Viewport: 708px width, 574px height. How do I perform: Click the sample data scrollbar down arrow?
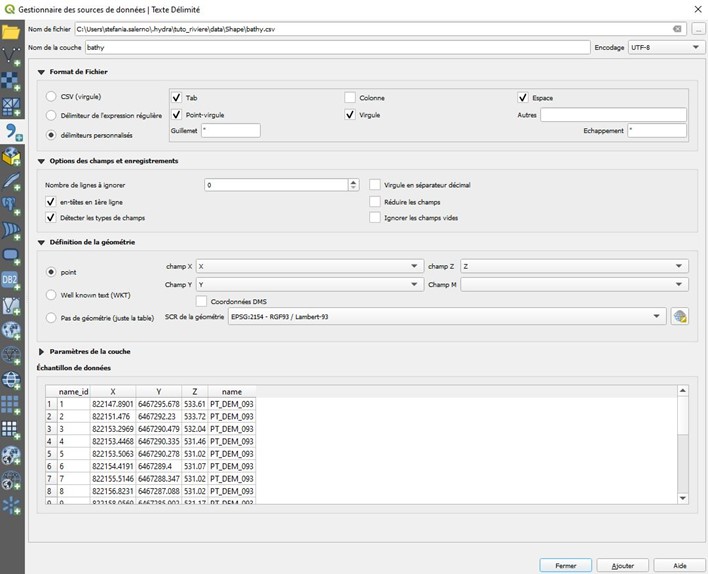[683, 498]
